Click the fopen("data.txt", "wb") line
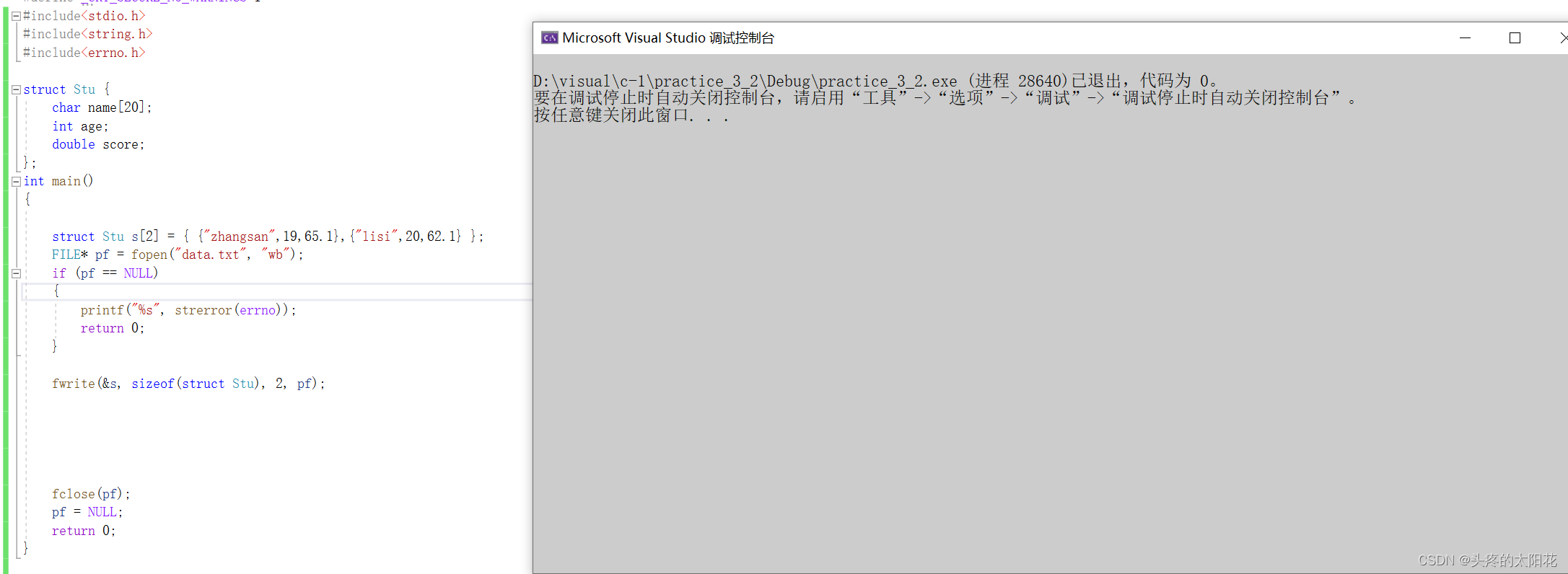 pos(178,255)
